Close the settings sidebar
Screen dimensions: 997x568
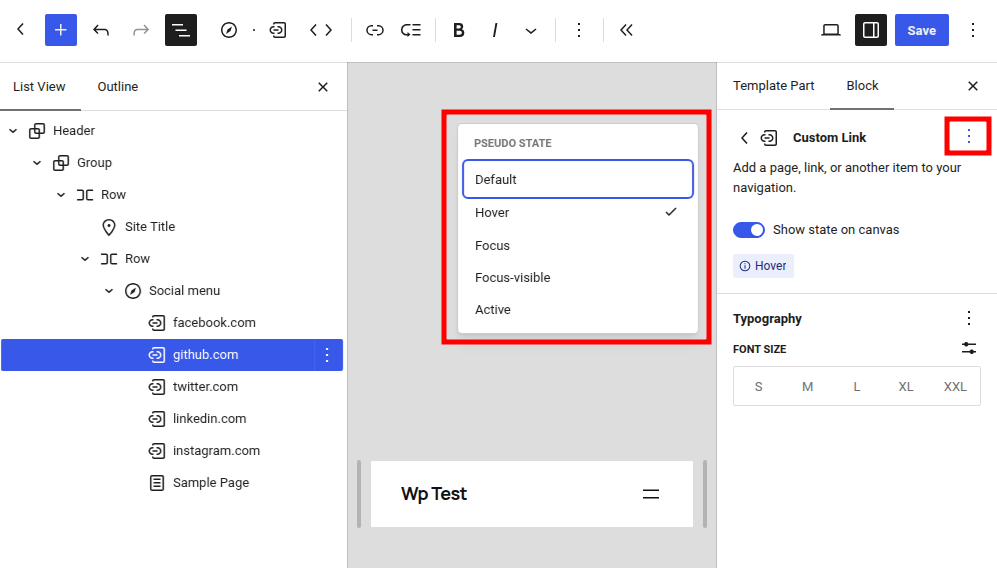(973, 86)
